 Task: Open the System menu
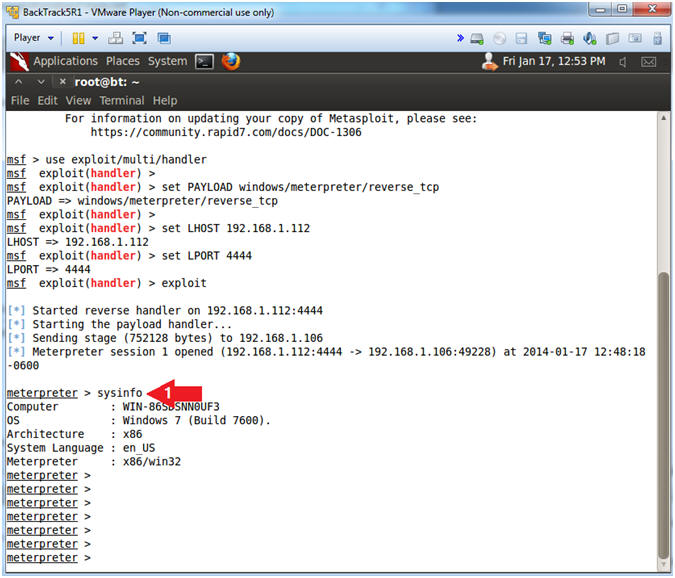(x=167, y=61)
